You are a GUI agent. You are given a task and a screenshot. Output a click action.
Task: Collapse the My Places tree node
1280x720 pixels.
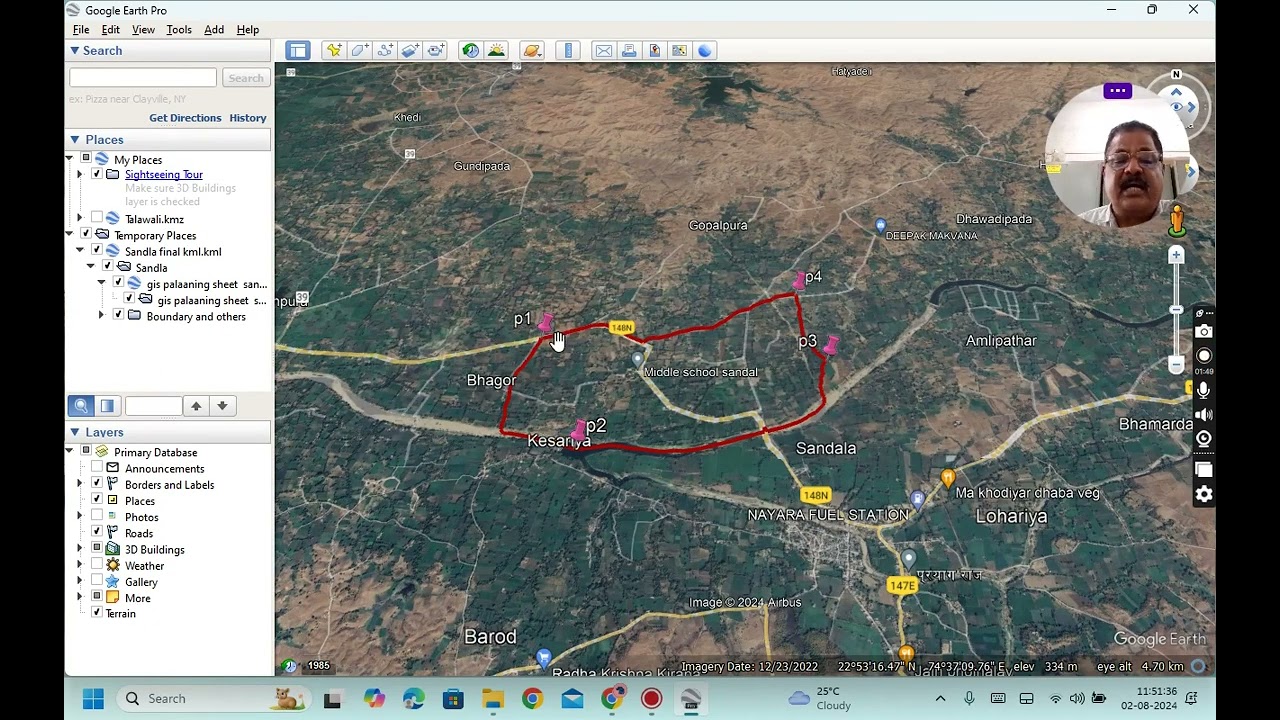69,159
